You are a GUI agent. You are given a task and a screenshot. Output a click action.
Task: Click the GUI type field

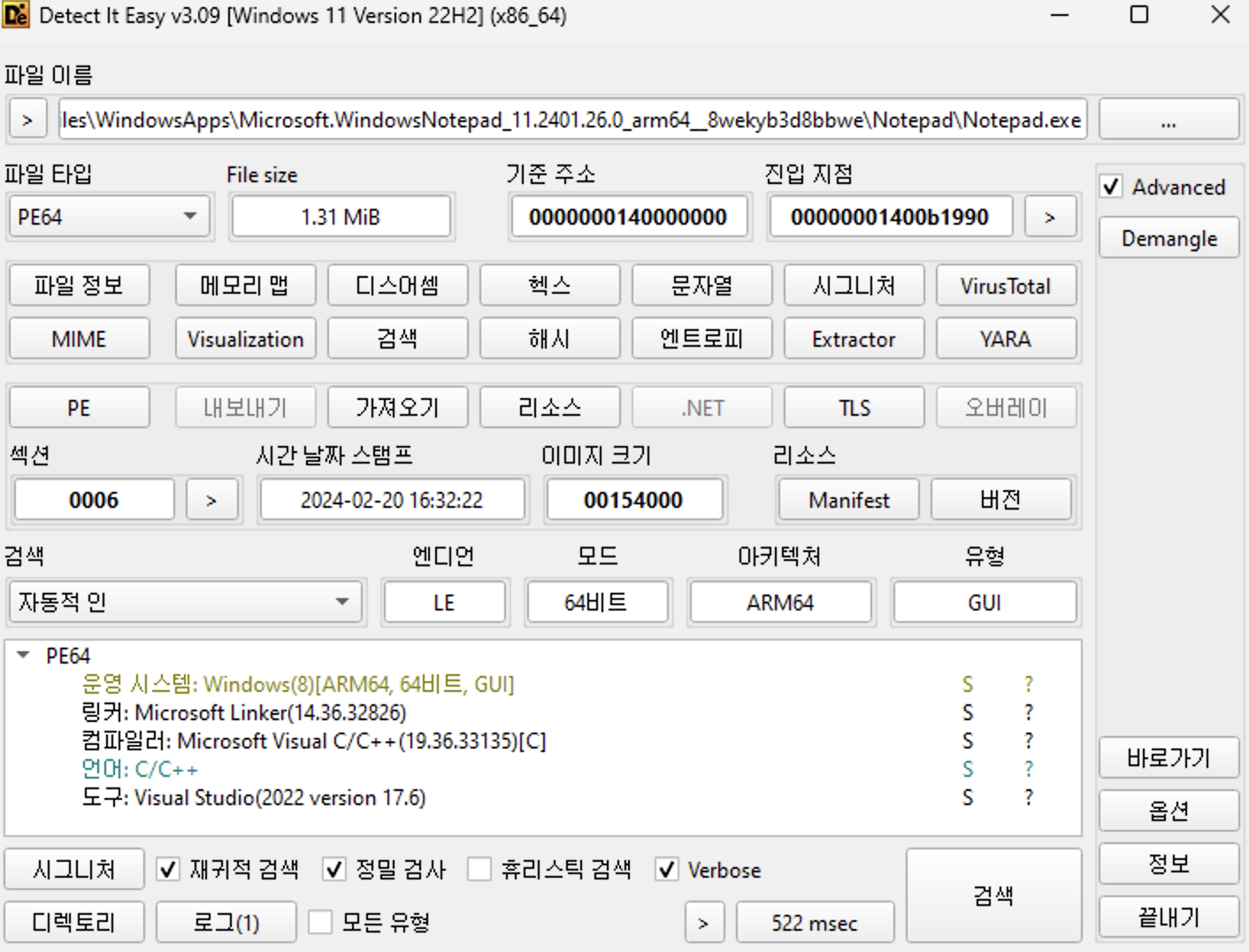click(985, 603)
